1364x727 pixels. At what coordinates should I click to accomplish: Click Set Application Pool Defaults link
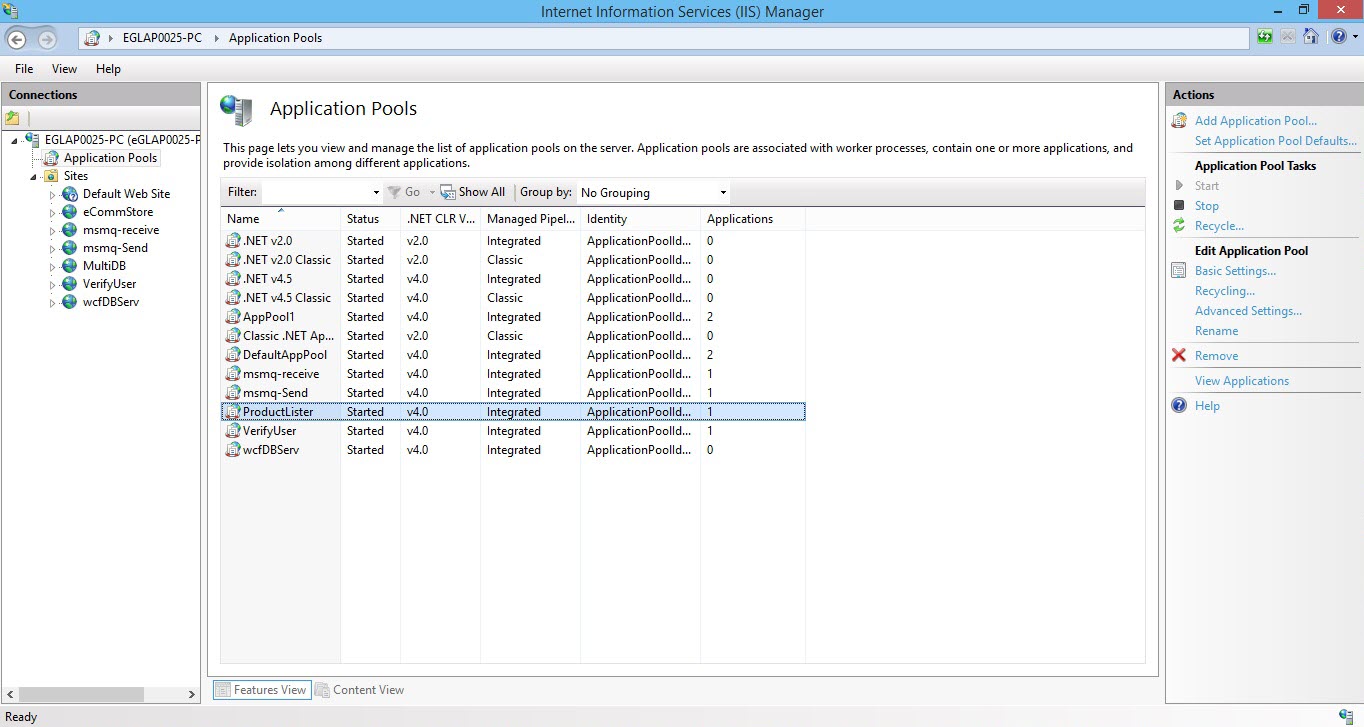(1276, 141)
